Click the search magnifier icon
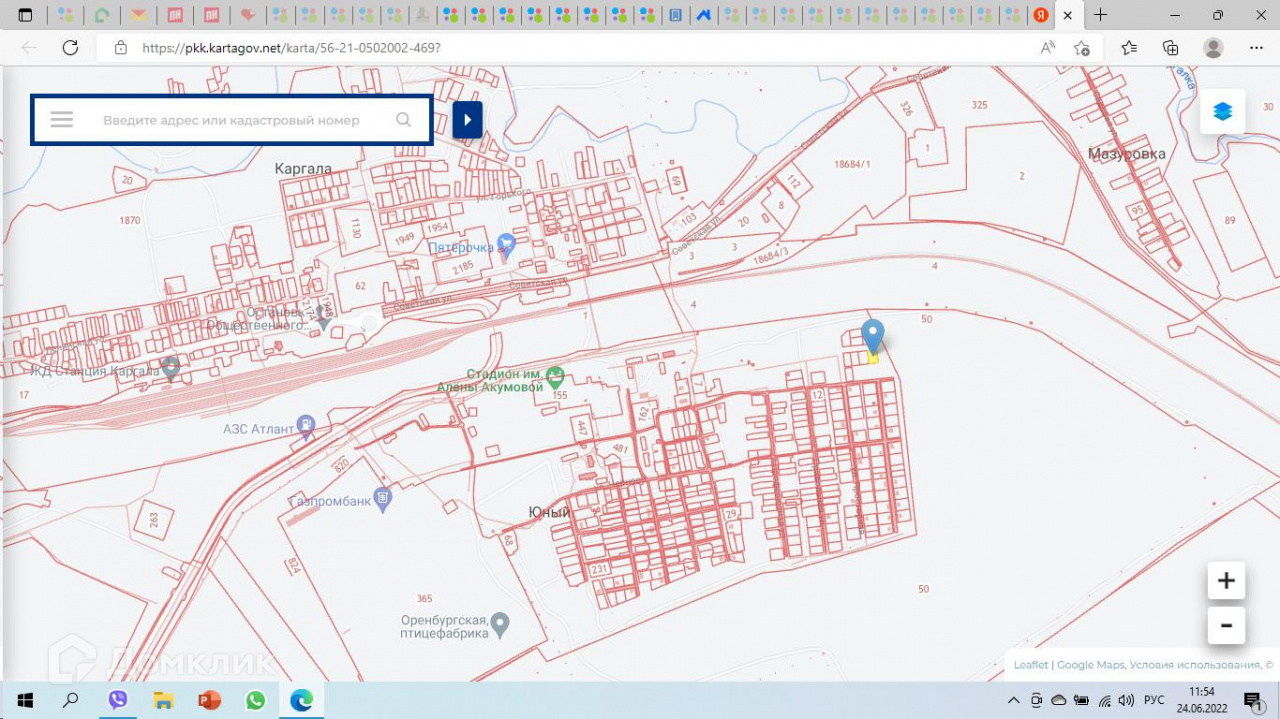This screenshot has width=1280, height=719. [x=403, y=120]
